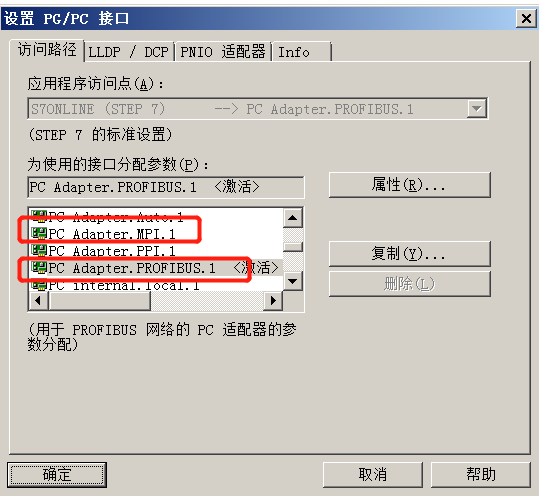This screenshot has width=539, height=496.
Task: Click horizontal scroll left arrow
Action: click(38, 301)
